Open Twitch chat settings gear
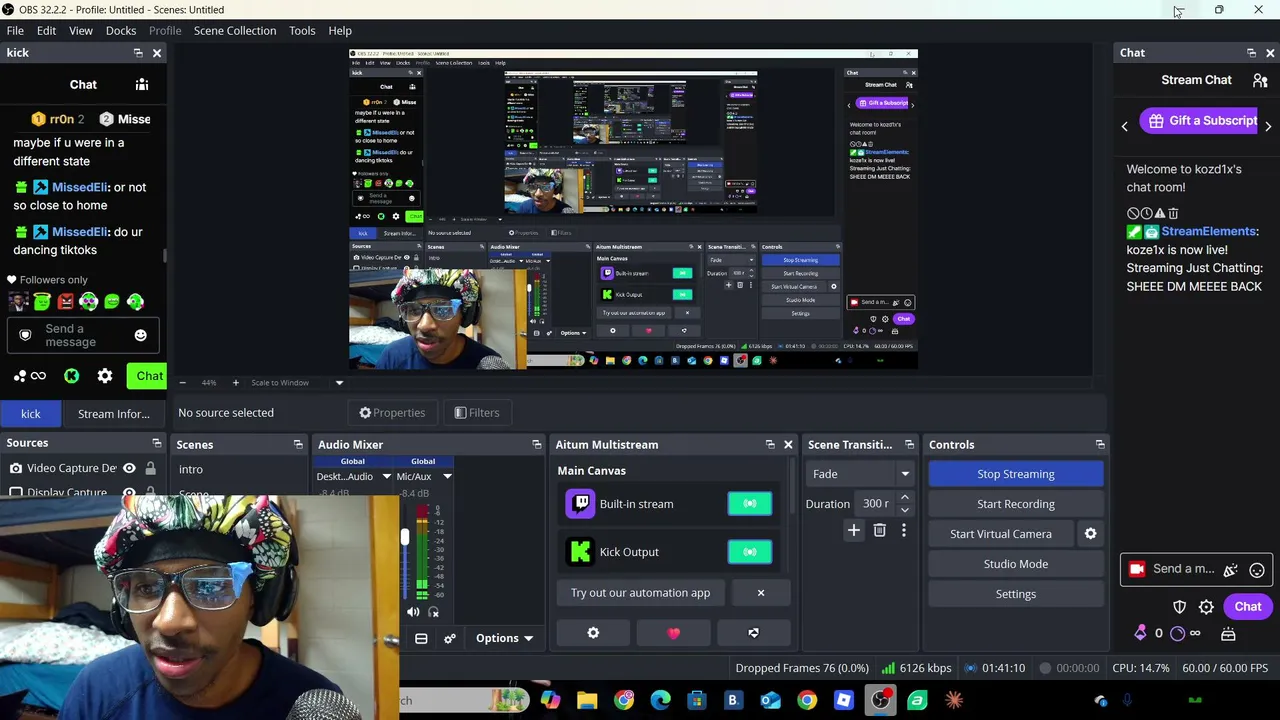 (x=1206, y=607)
